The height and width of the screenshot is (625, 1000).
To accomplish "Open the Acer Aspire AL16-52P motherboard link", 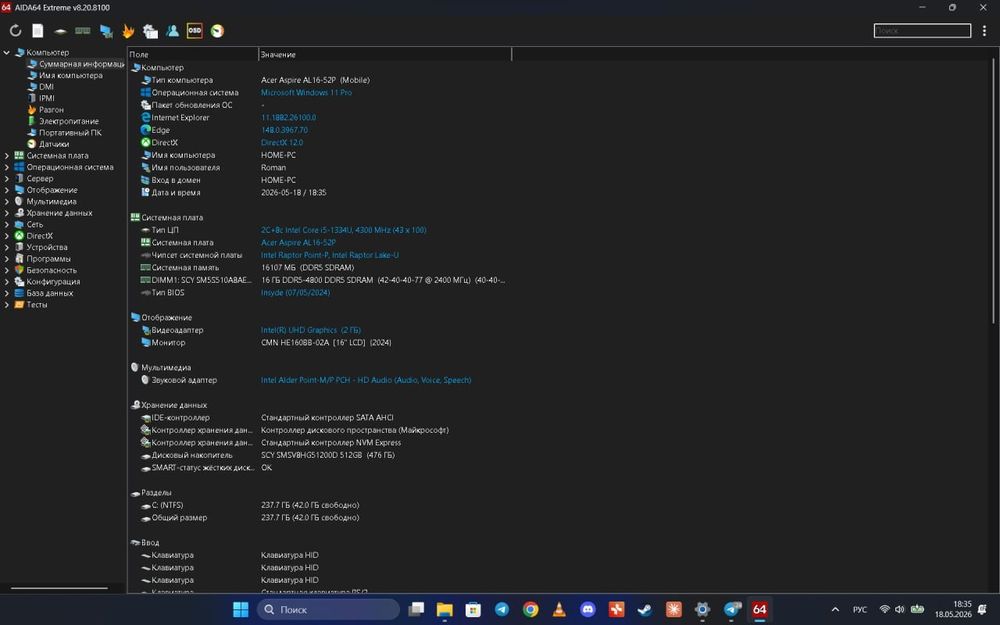I will pos(298,243).
